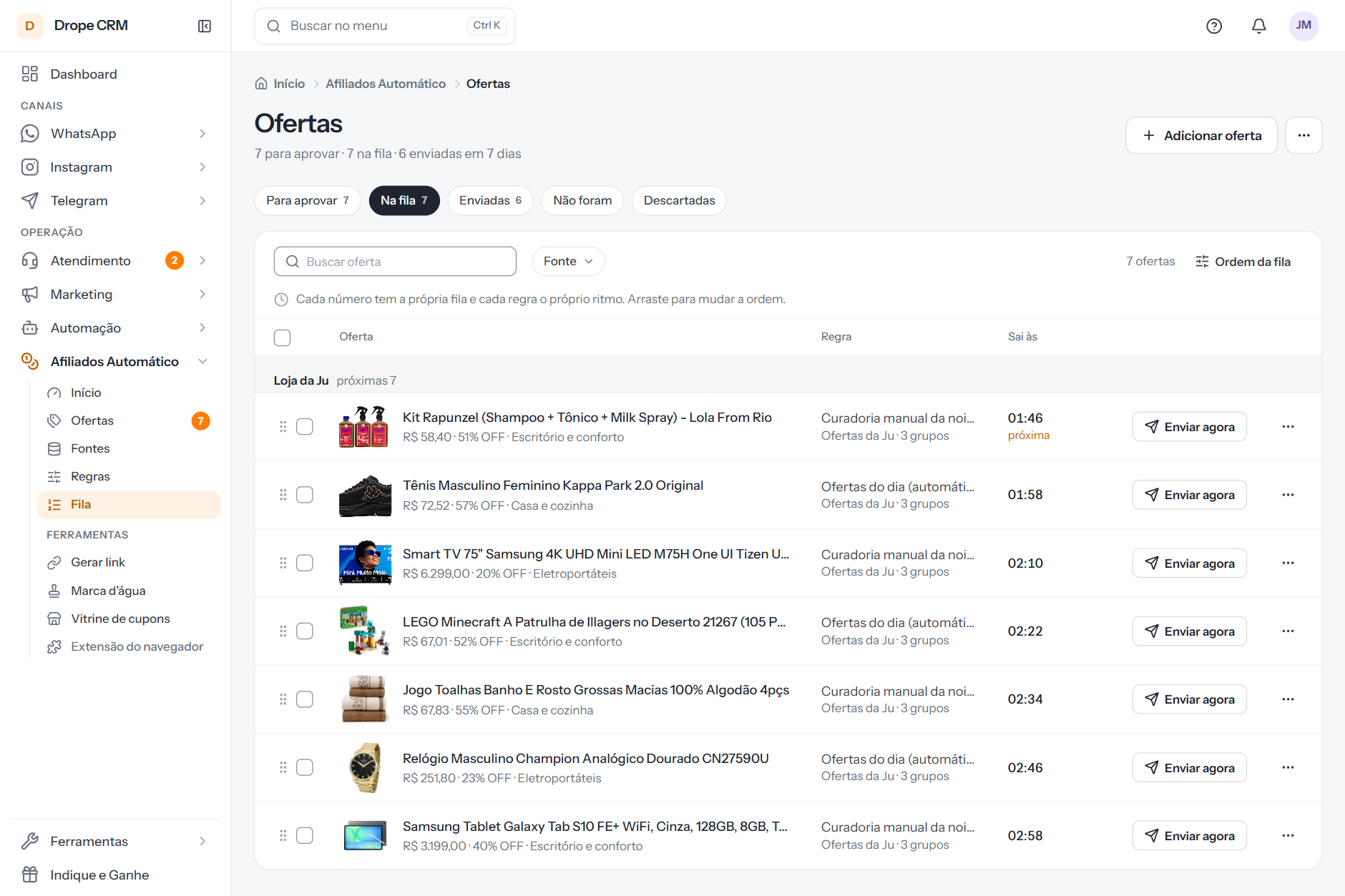Expand the Atendimento section chevron
The height and width of the screenshot is (896, 1345).
[202, 261]
